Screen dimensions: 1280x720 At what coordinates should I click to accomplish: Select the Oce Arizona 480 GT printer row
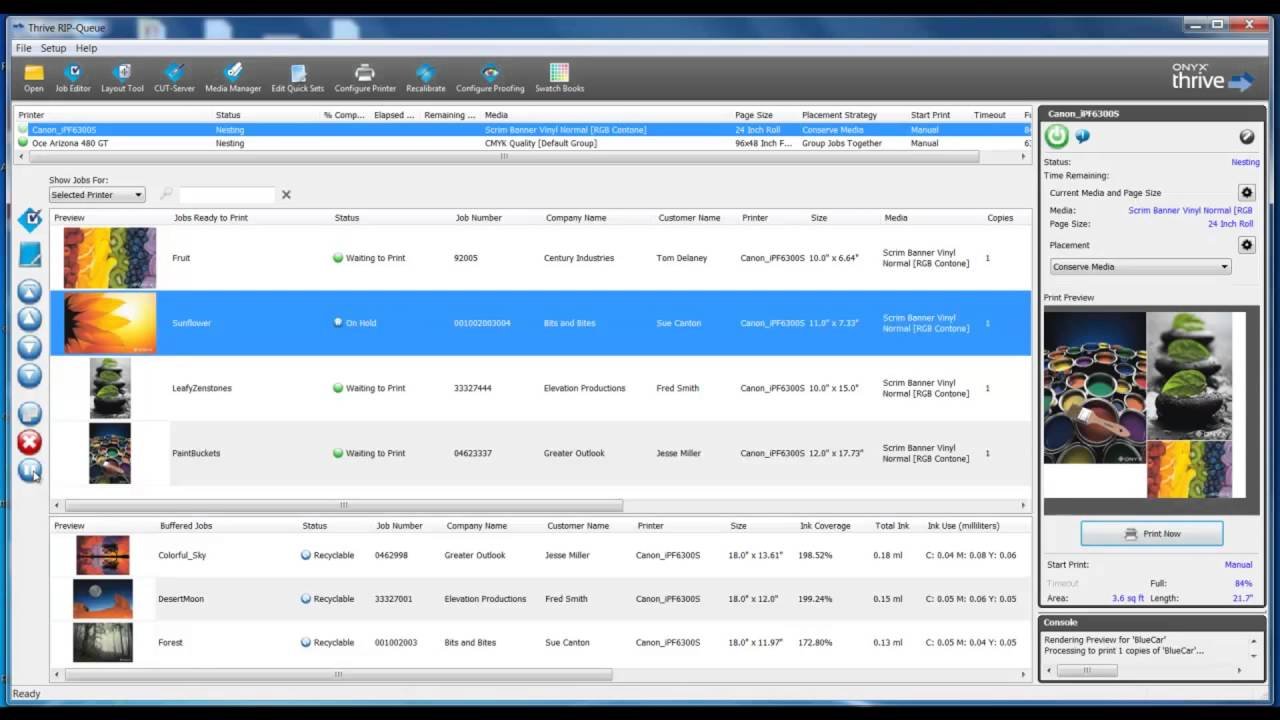coord(70,143)
